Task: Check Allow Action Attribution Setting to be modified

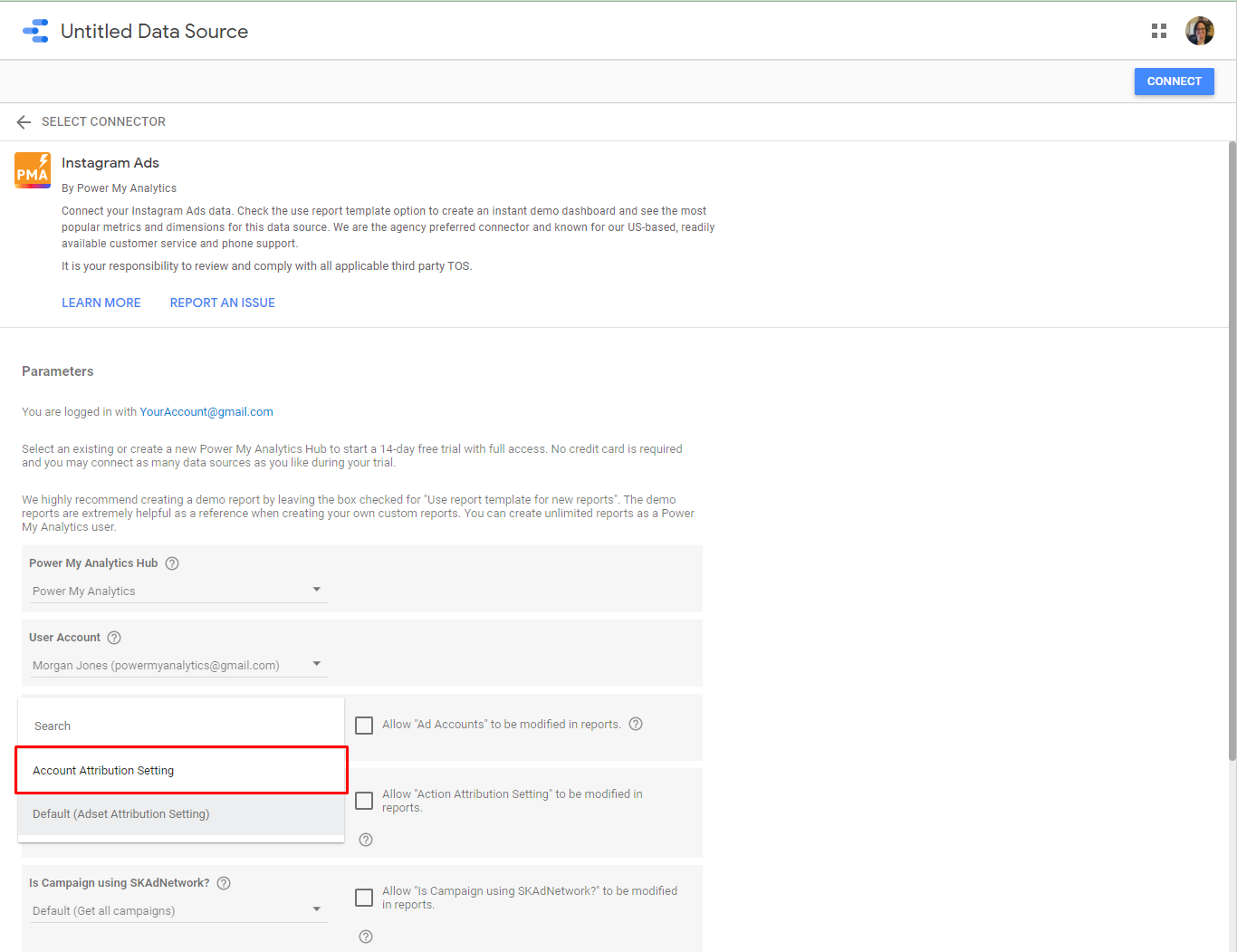Action: [364, 801]
